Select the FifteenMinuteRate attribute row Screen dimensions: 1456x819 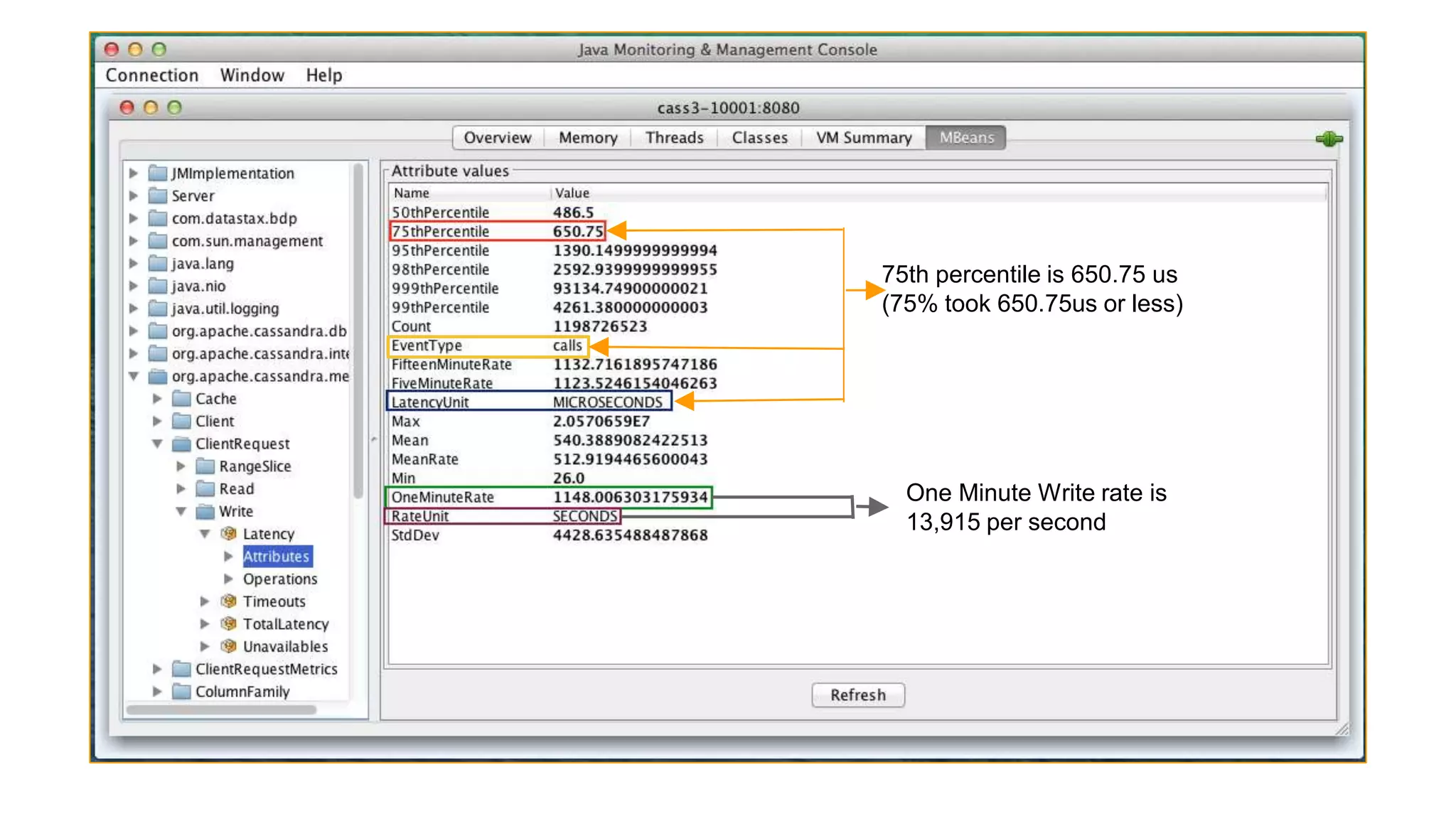tap(857, 364)
